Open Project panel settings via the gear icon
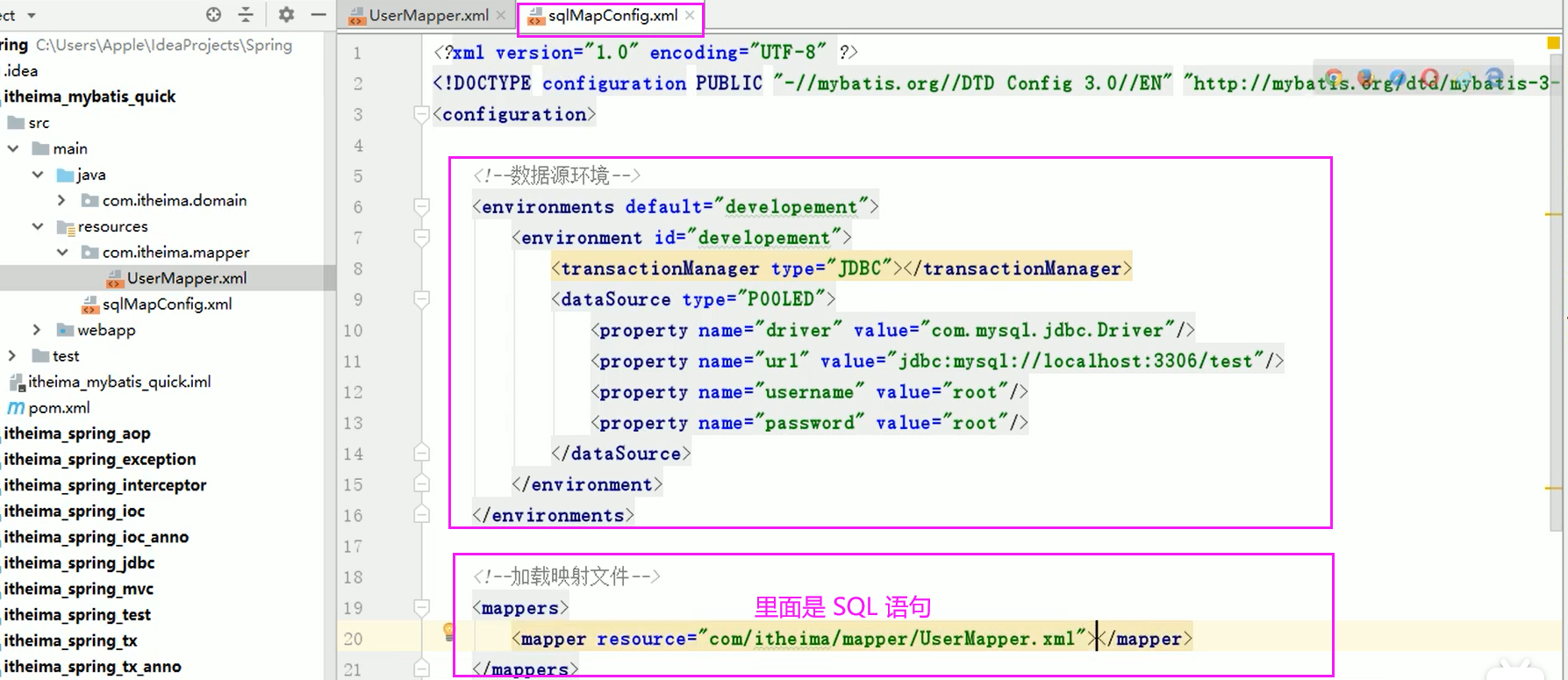The height and width of the screenshot is (680, 1568). coord(286,15)
